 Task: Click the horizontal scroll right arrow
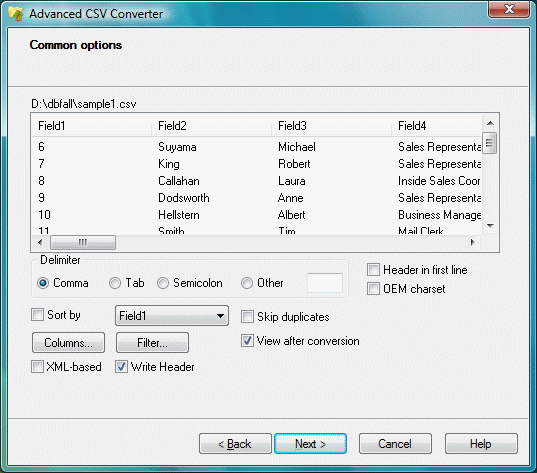click(x=473, y=242)
